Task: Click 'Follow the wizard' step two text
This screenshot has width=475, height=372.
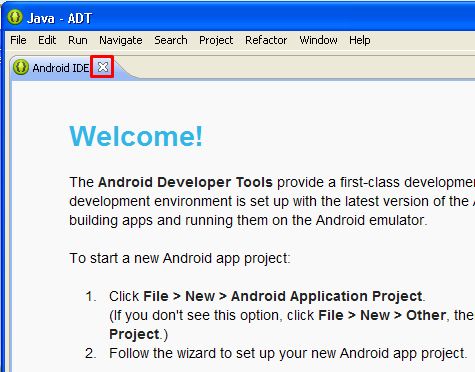Action: tap(288, 353)
